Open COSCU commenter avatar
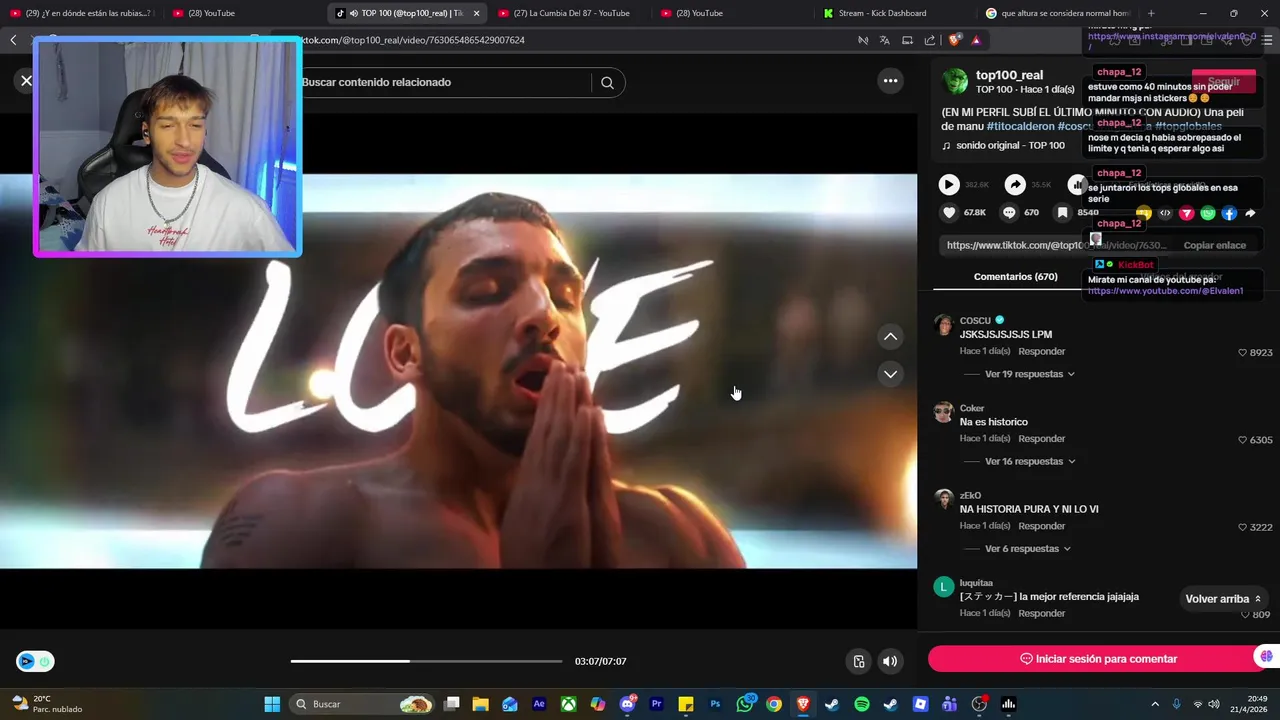Screen dimensions: 1280x720 (x=943, y=325)
